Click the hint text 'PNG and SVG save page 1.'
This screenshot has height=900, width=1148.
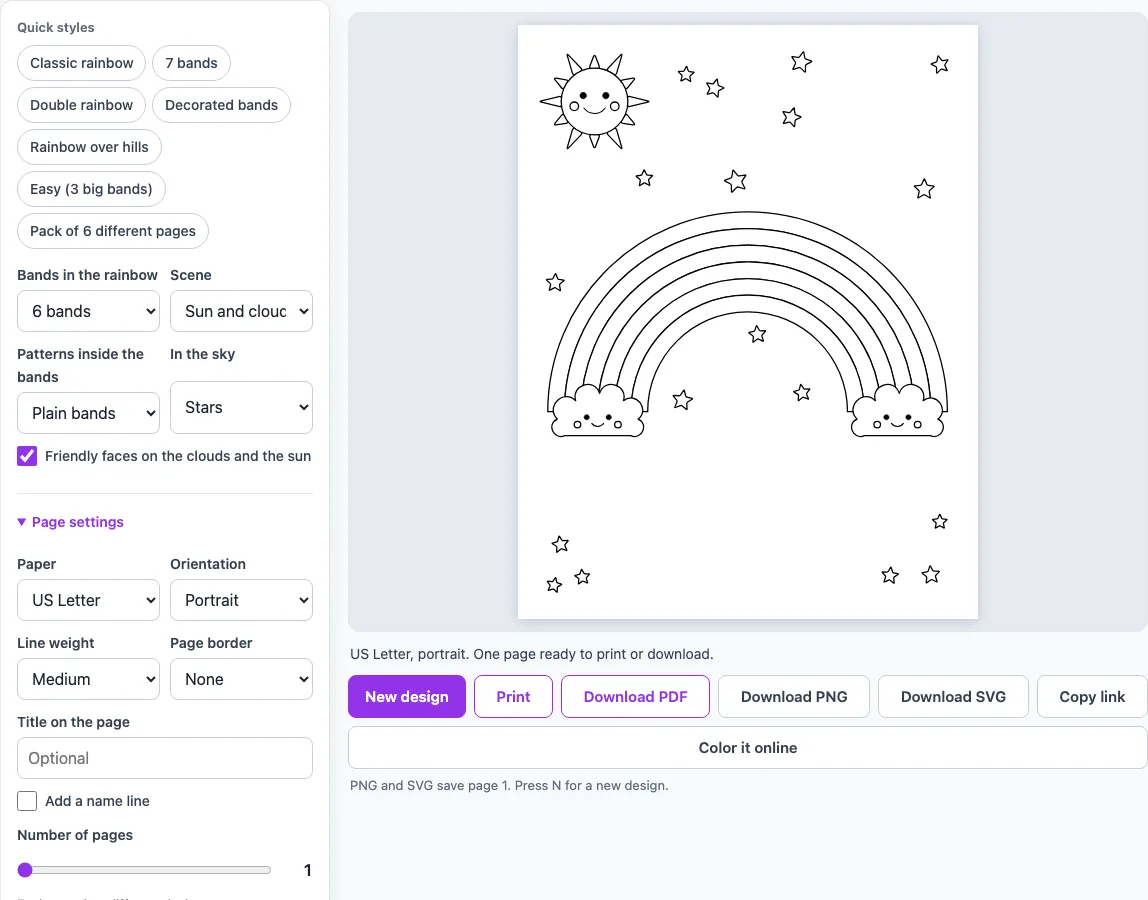(x=430, y=786)
